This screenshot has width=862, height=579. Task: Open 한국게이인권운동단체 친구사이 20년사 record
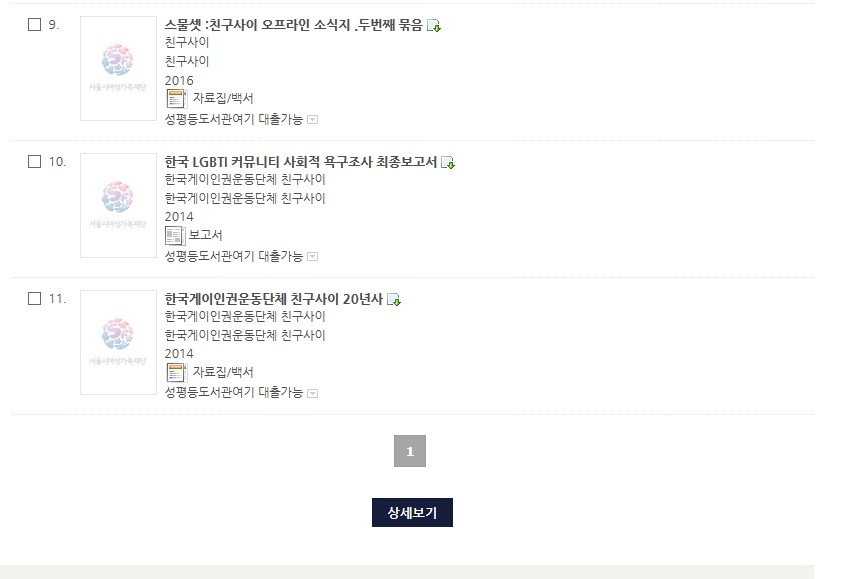pyautogui.click(x=274, y=299)
